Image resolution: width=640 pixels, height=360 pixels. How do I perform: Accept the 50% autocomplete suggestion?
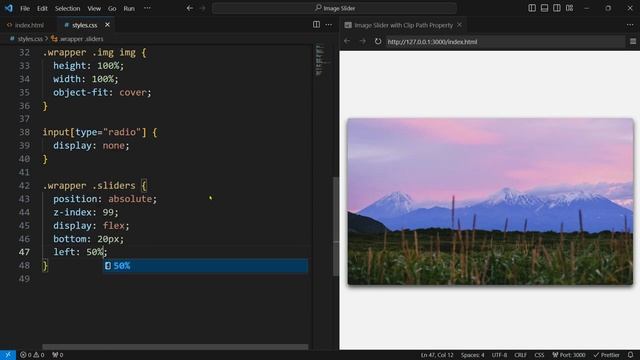click(205, 266)
